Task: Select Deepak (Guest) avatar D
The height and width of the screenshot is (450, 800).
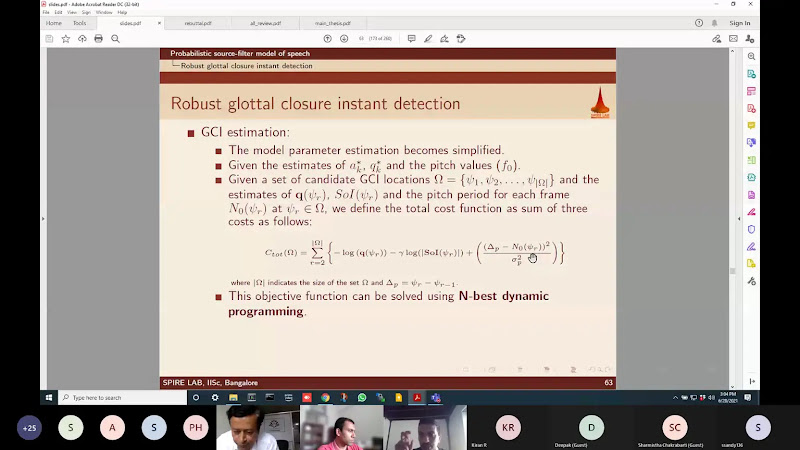Action: pyautogui.click(x=591, y=428)
